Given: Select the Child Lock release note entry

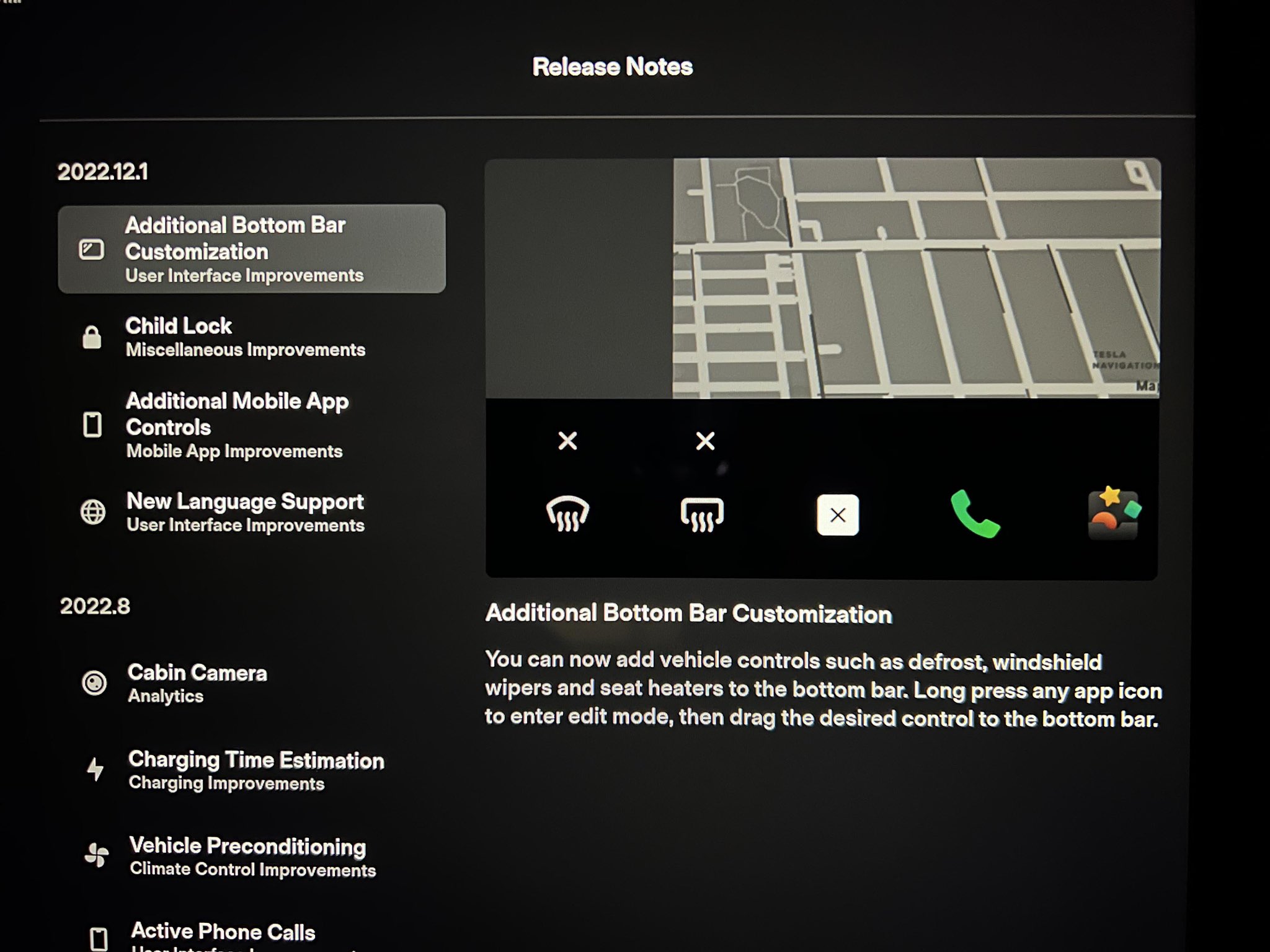Looking at the screenshot, I should 245,337.
